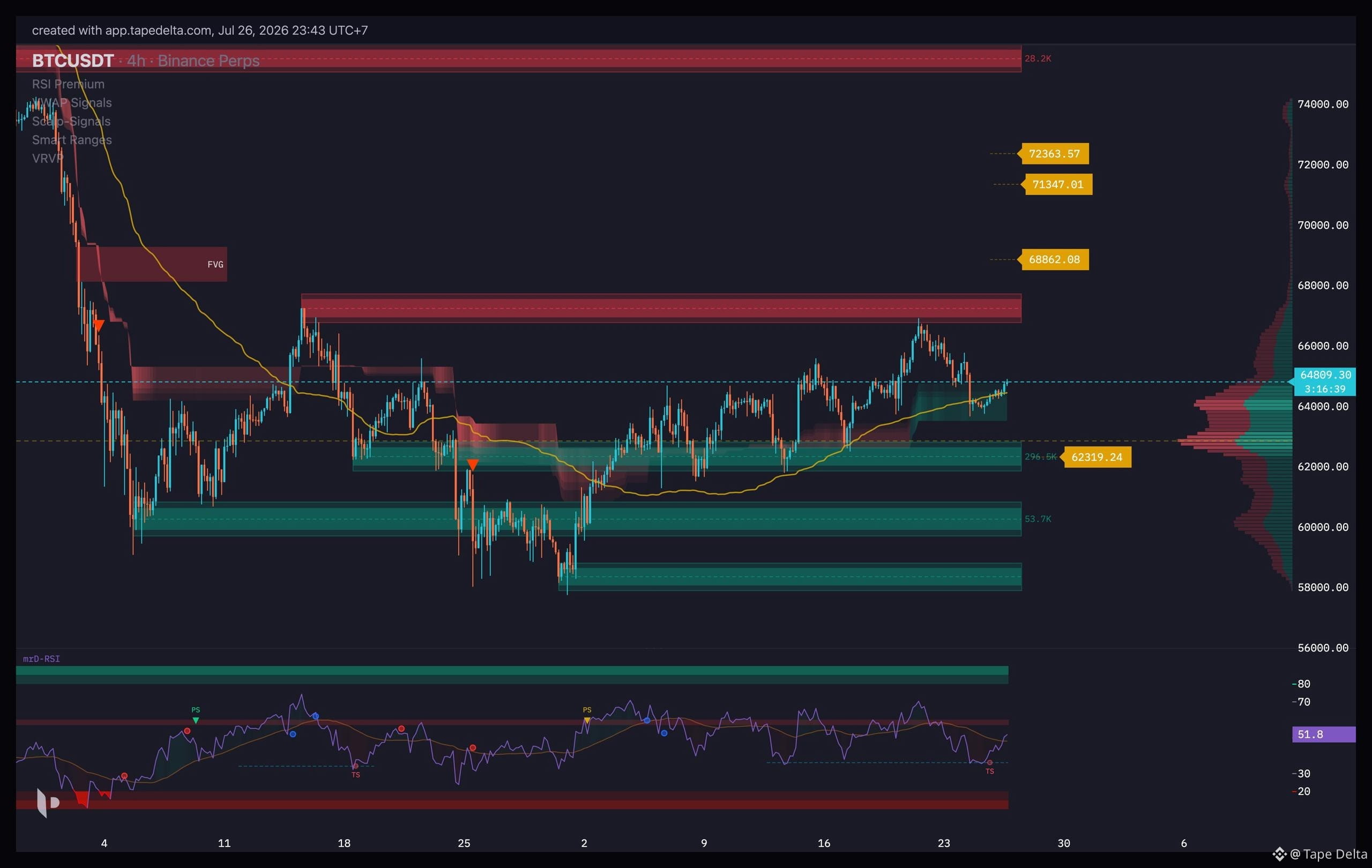
Task: Click the 30 level on the RSI axis
Action: 1303,774
